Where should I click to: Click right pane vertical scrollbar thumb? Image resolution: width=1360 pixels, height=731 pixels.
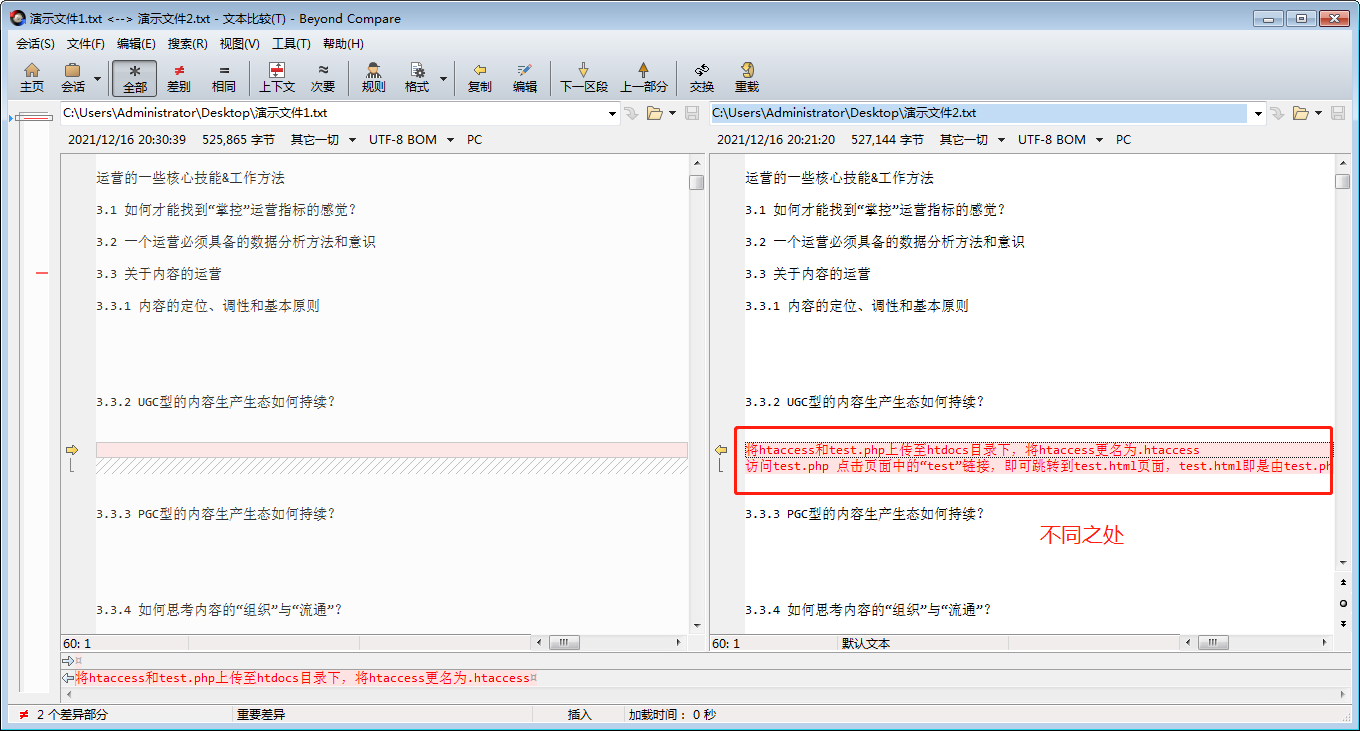coord(1342,182)
